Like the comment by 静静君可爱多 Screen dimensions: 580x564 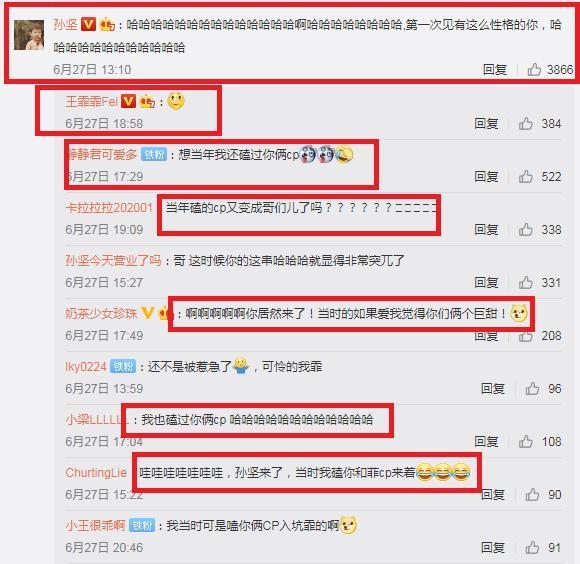pos(526,177)
